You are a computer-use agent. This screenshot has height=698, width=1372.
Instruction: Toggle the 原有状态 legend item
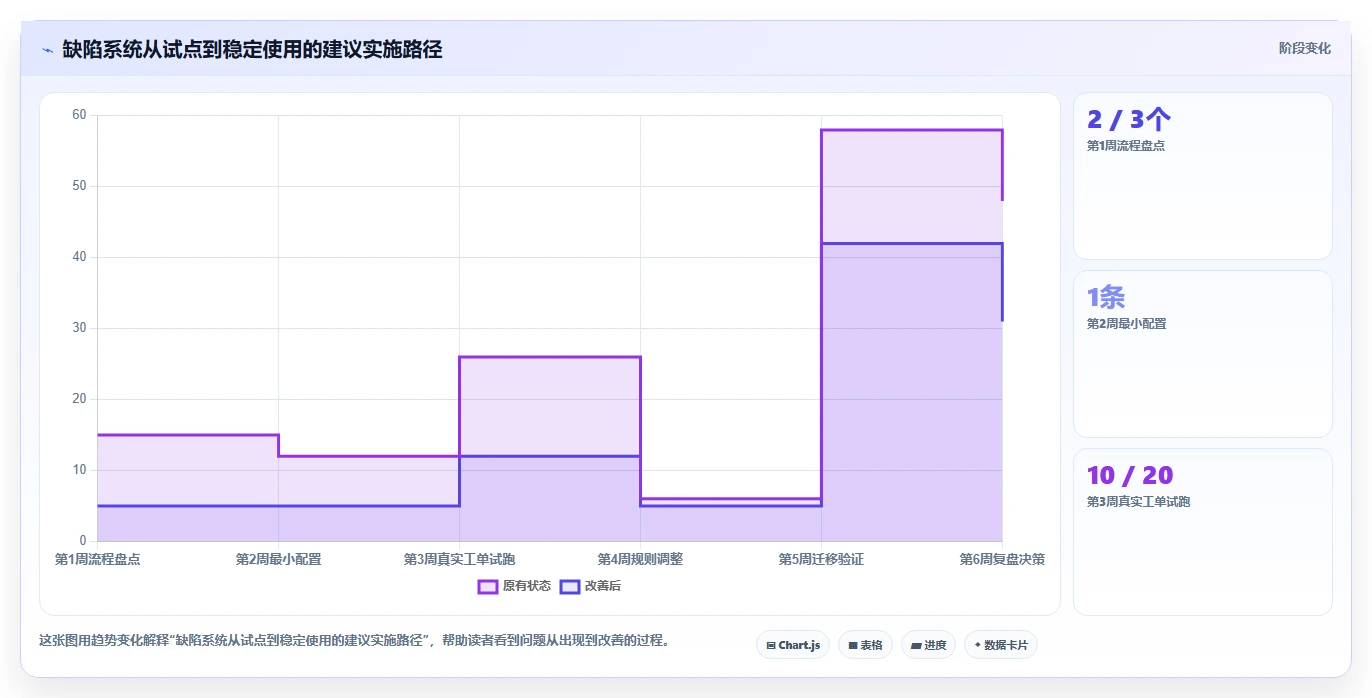514,586
